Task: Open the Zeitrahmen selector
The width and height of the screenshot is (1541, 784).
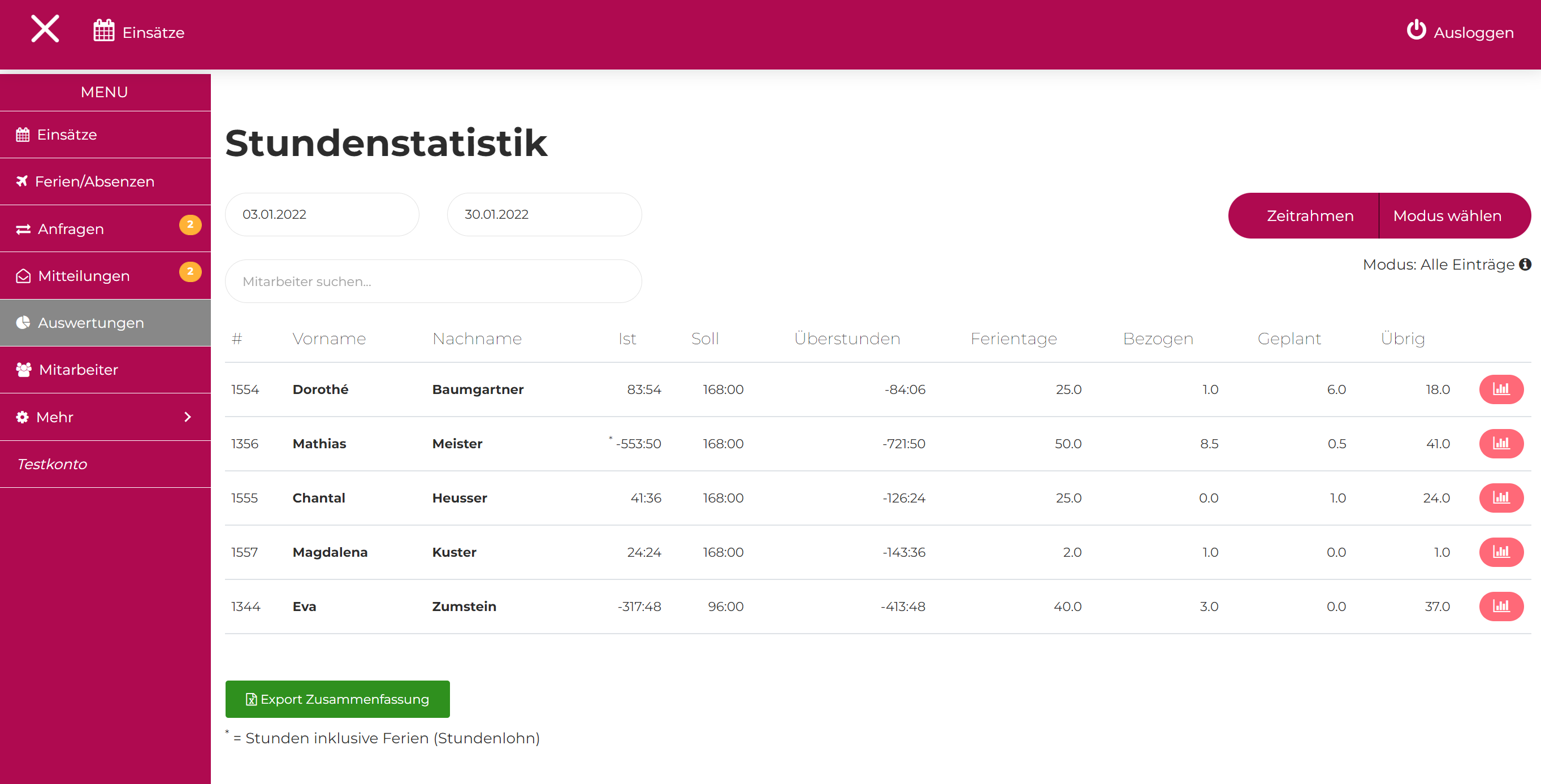Action: (1309, 216)
